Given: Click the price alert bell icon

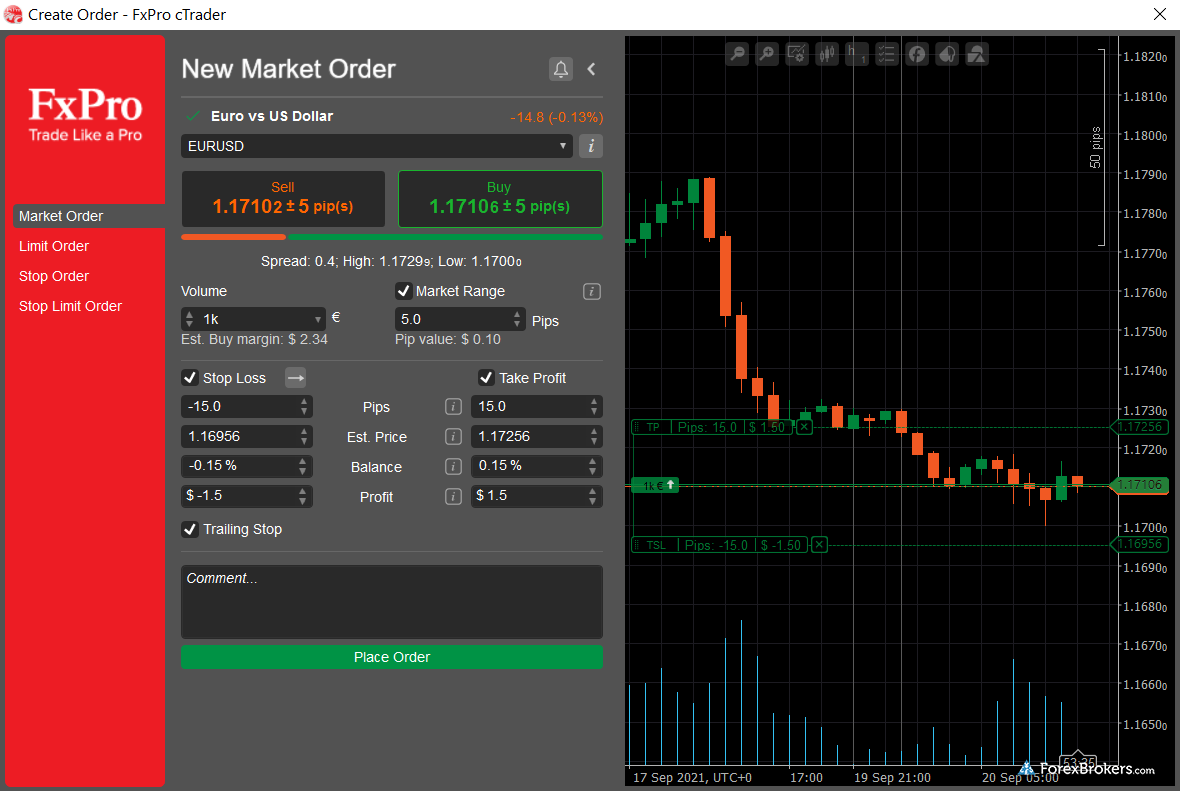Looking at the screenshot, I should coord(561,69).
